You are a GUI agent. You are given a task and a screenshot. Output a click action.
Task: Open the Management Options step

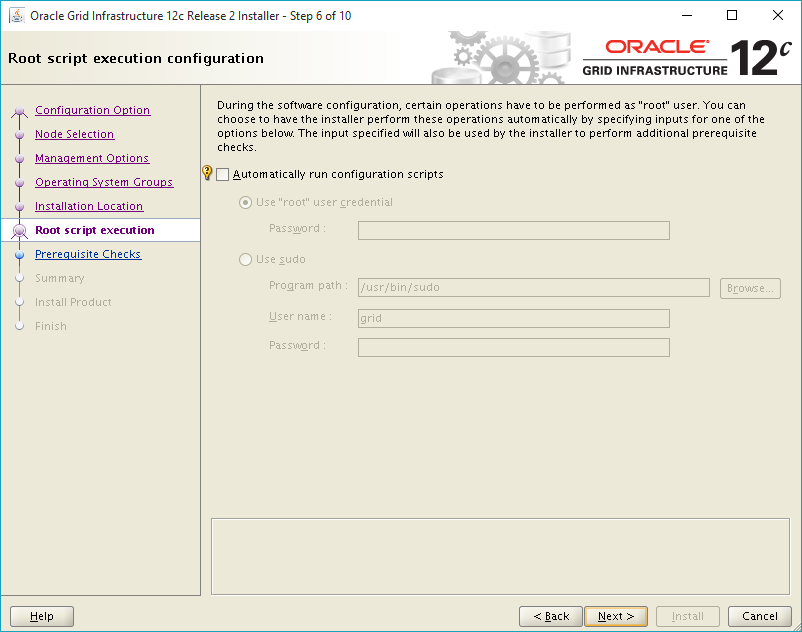tap(92, 158)
